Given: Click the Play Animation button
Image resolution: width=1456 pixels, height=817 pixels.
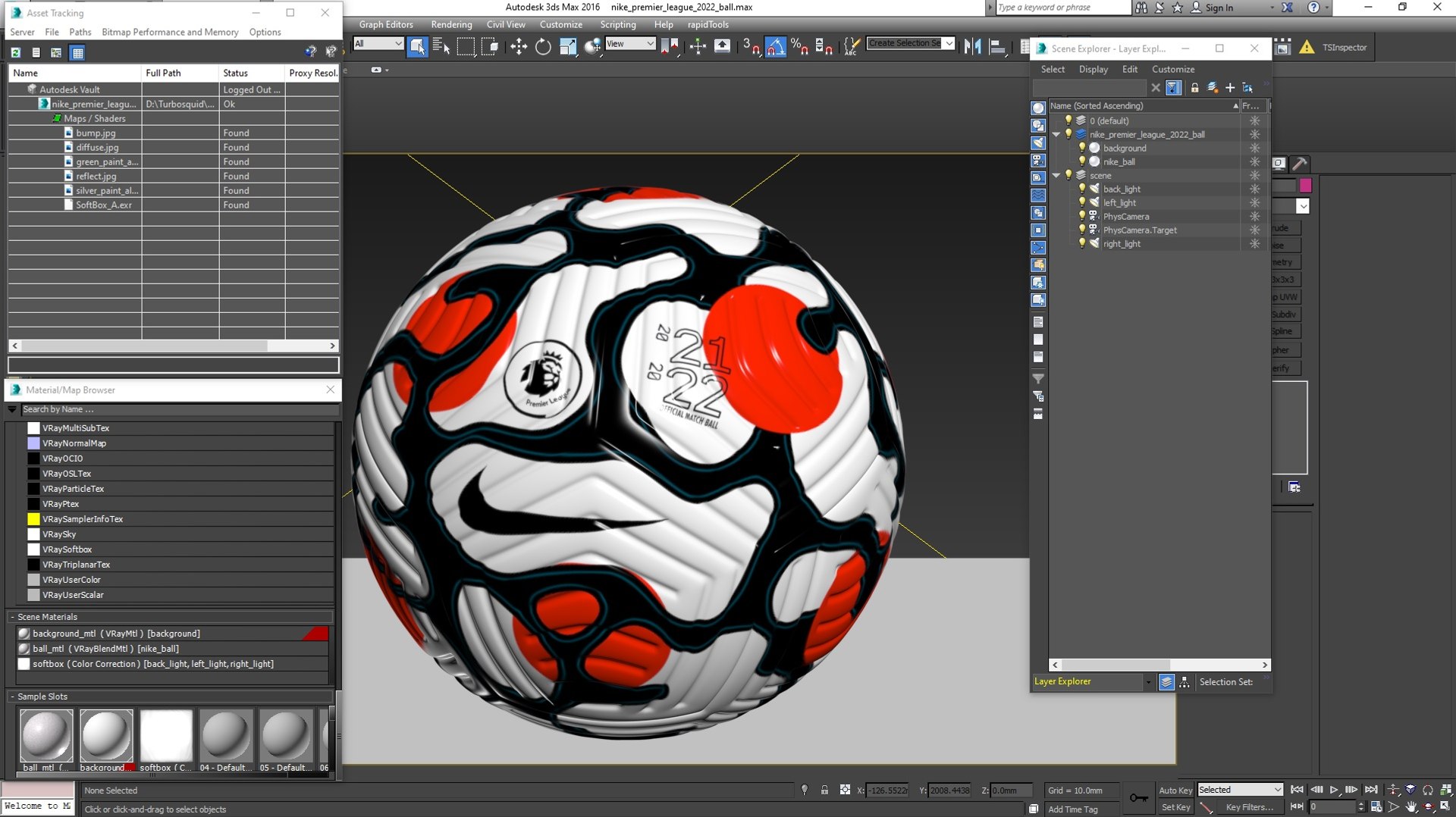Looking at the screenshot, I should pos(1334,790).
